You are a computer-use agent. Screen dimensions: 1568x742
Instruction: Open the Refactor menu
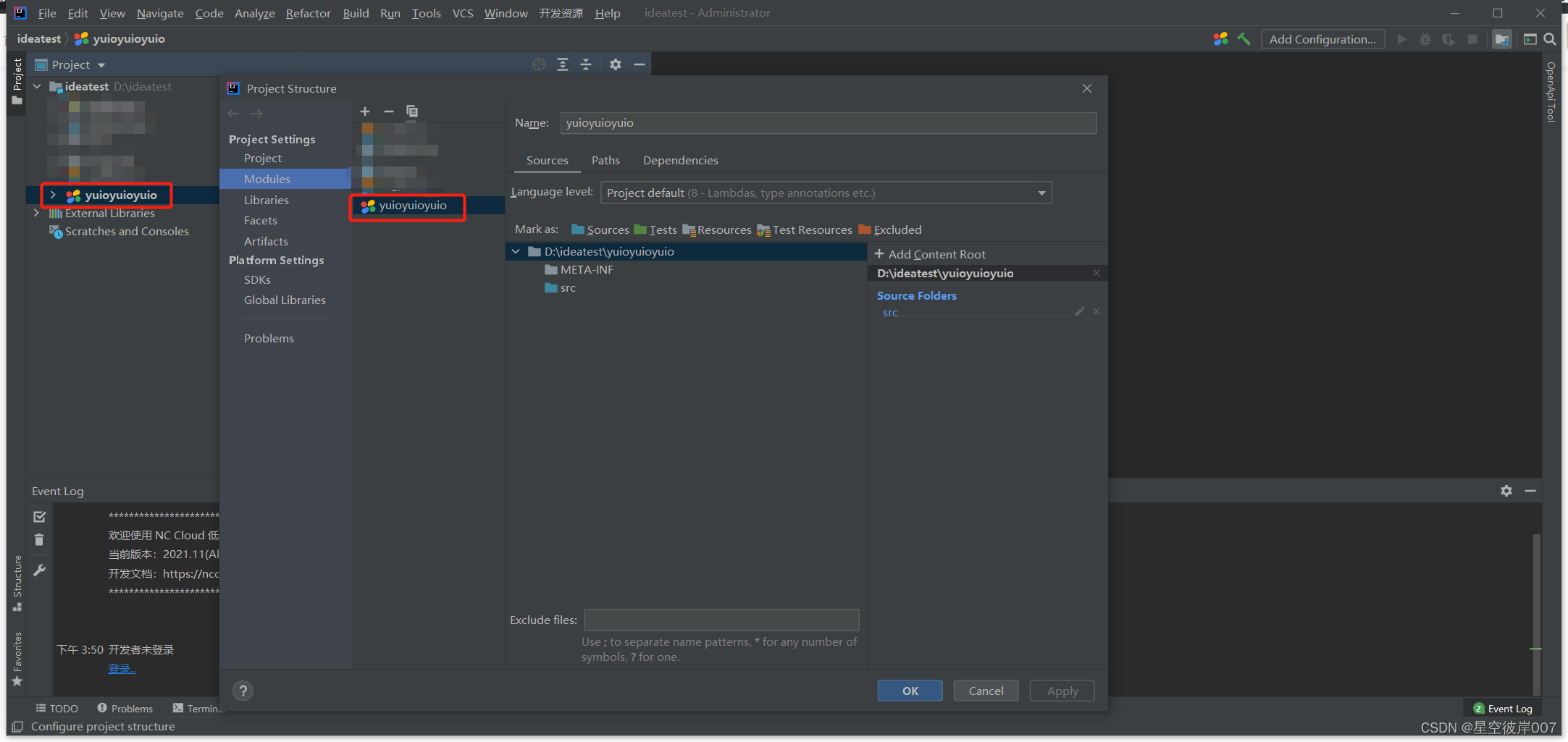pyautogui.click(x=309, y=13)
